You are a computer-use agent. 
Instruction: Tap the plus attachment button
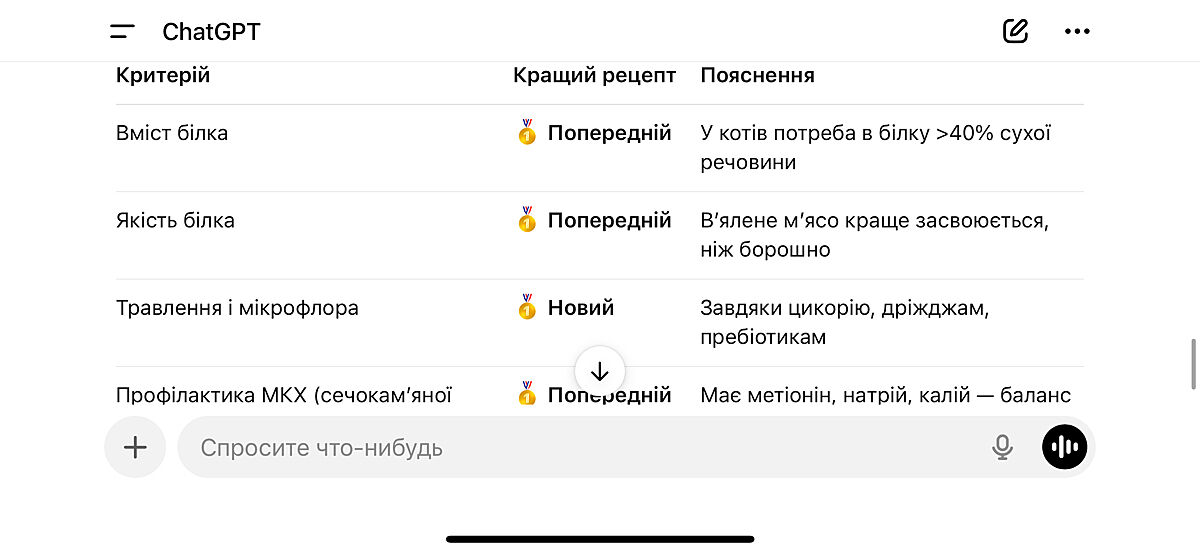click(x=135, y=447)
